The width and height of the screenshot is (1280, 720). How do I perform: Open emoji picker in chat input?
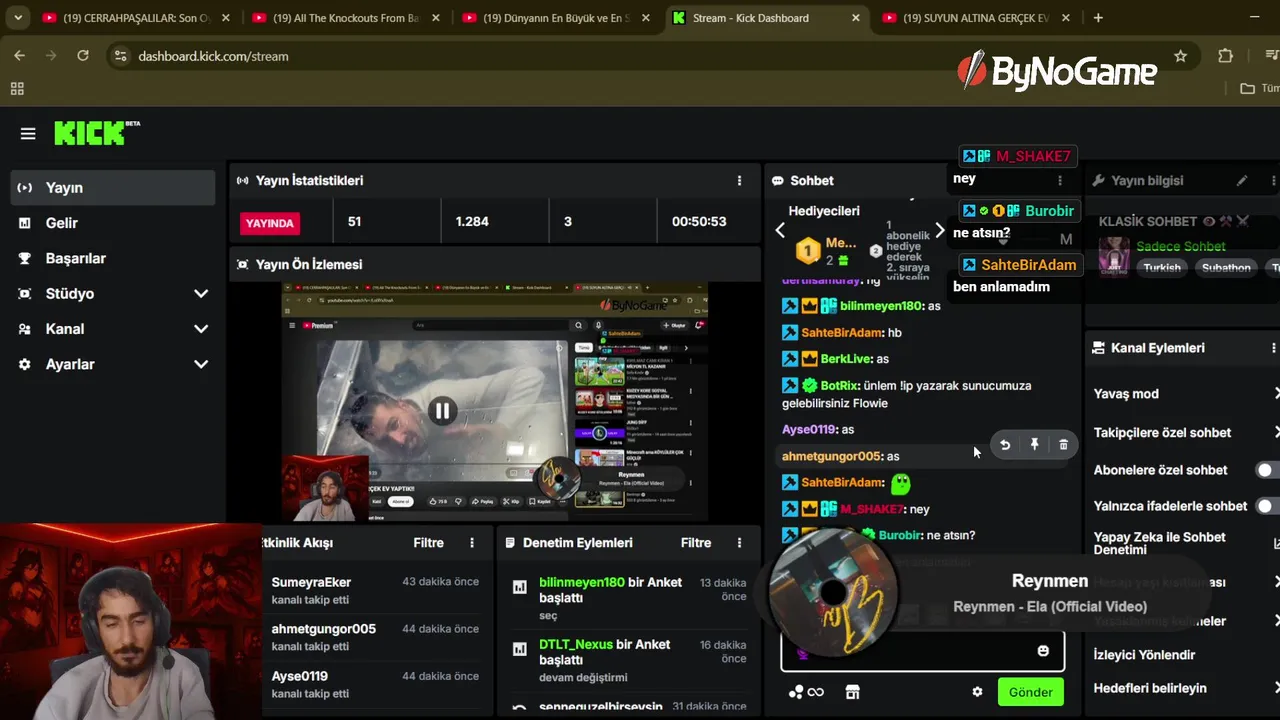coord(1043,651)
